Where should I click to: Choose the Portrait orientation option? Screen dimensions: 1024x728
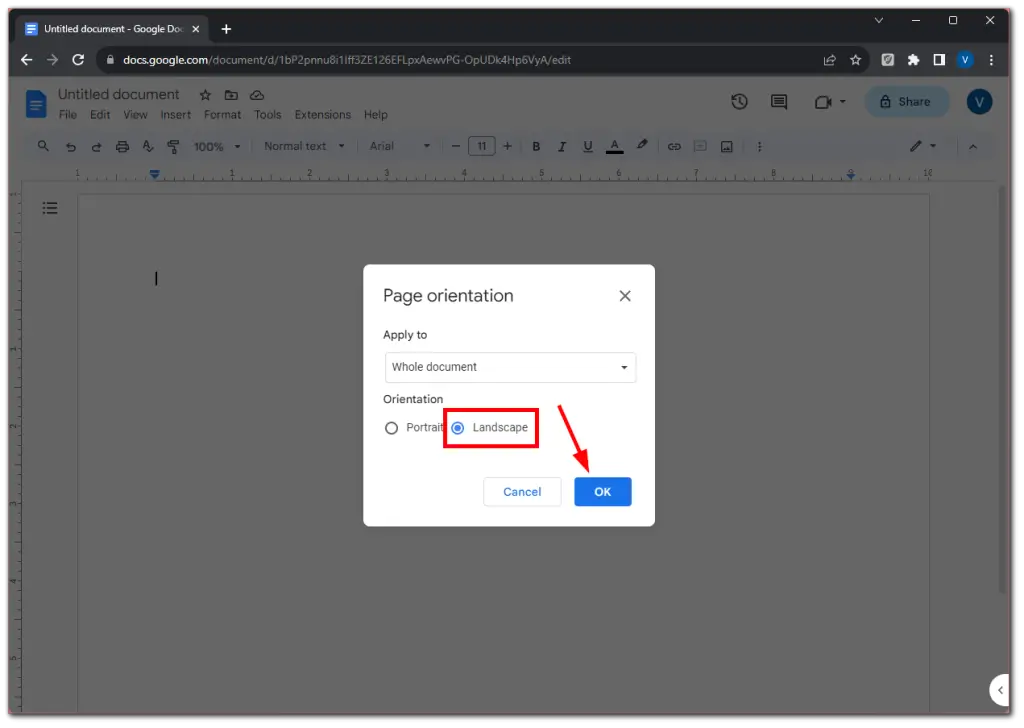391,427
